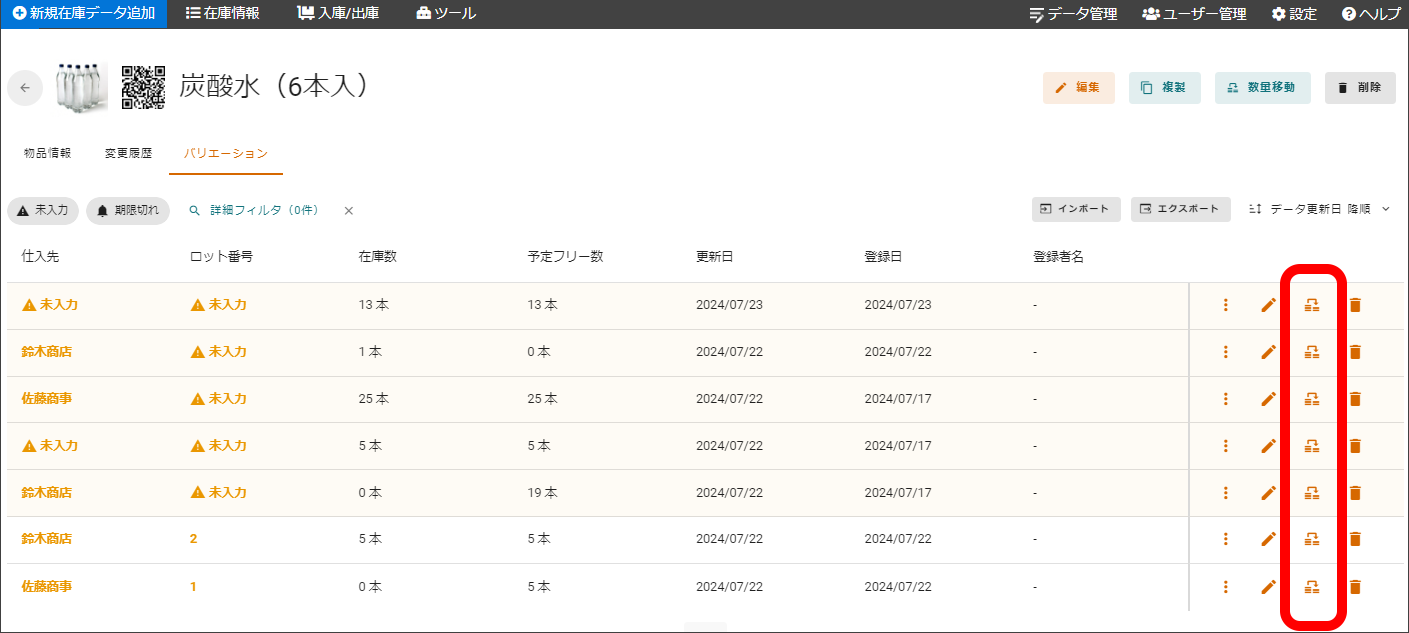Click the 削除 button

(1360, 88)
